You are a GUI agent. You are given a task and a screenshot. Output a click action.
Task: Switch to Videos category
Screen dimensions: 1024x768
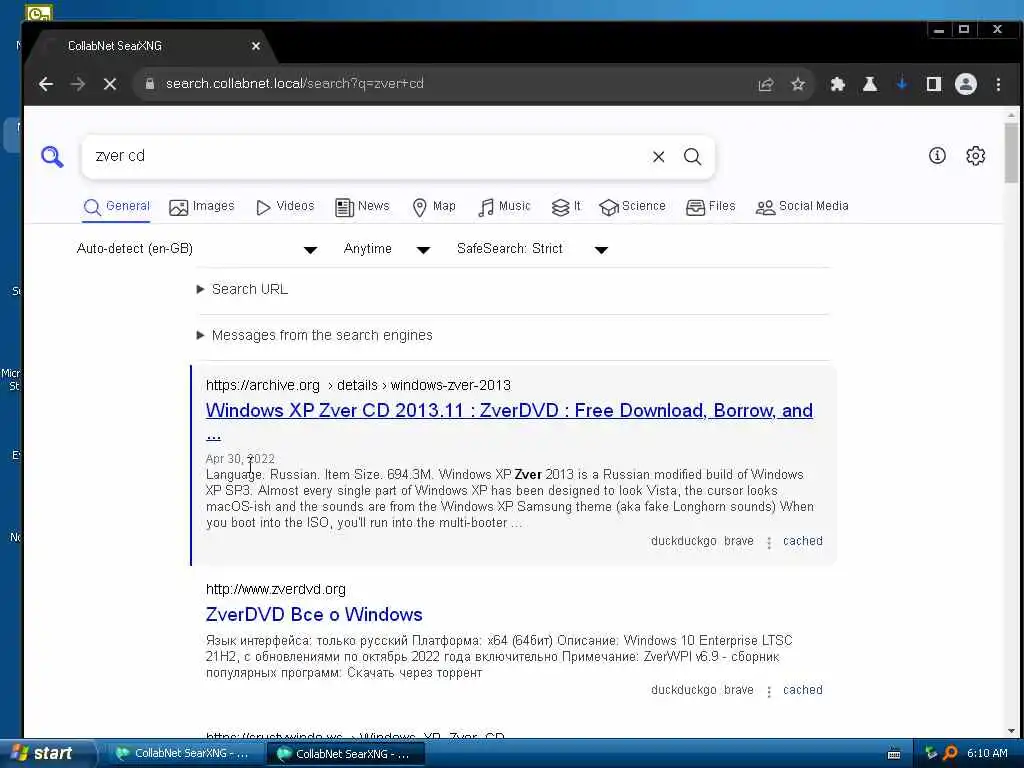coord(285,206)
